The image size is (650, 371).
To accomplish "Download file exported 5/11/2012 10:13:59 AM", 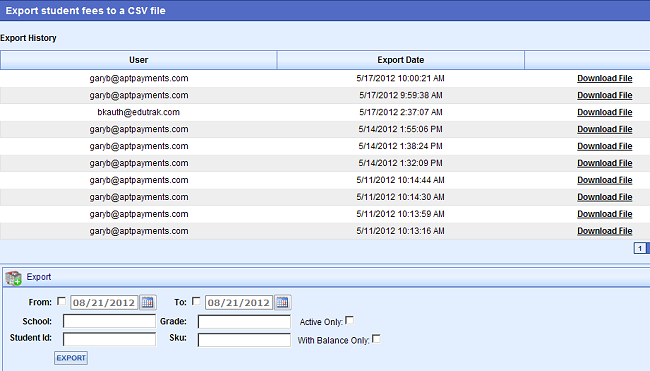I will pyautogui.click(x=604, y=214).
